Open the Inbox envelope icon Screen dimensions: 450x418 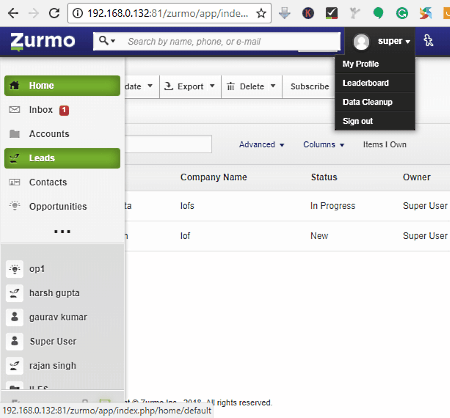pos(14,110)
